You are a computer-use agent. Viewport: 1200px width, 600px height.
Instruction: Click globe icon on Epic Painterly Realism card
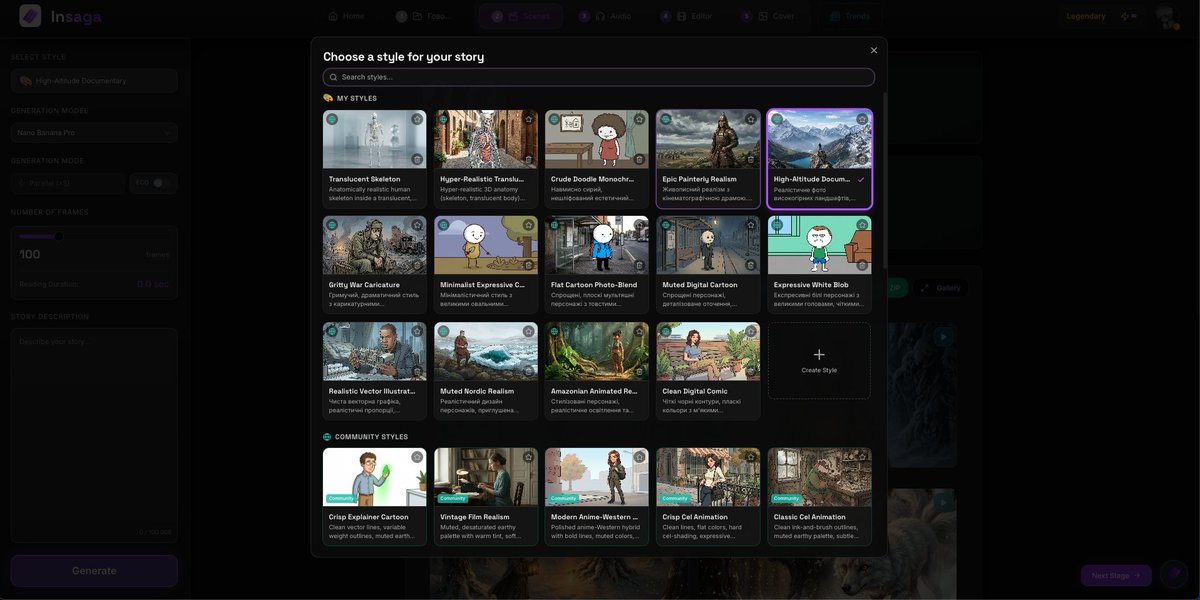[666, 119]
